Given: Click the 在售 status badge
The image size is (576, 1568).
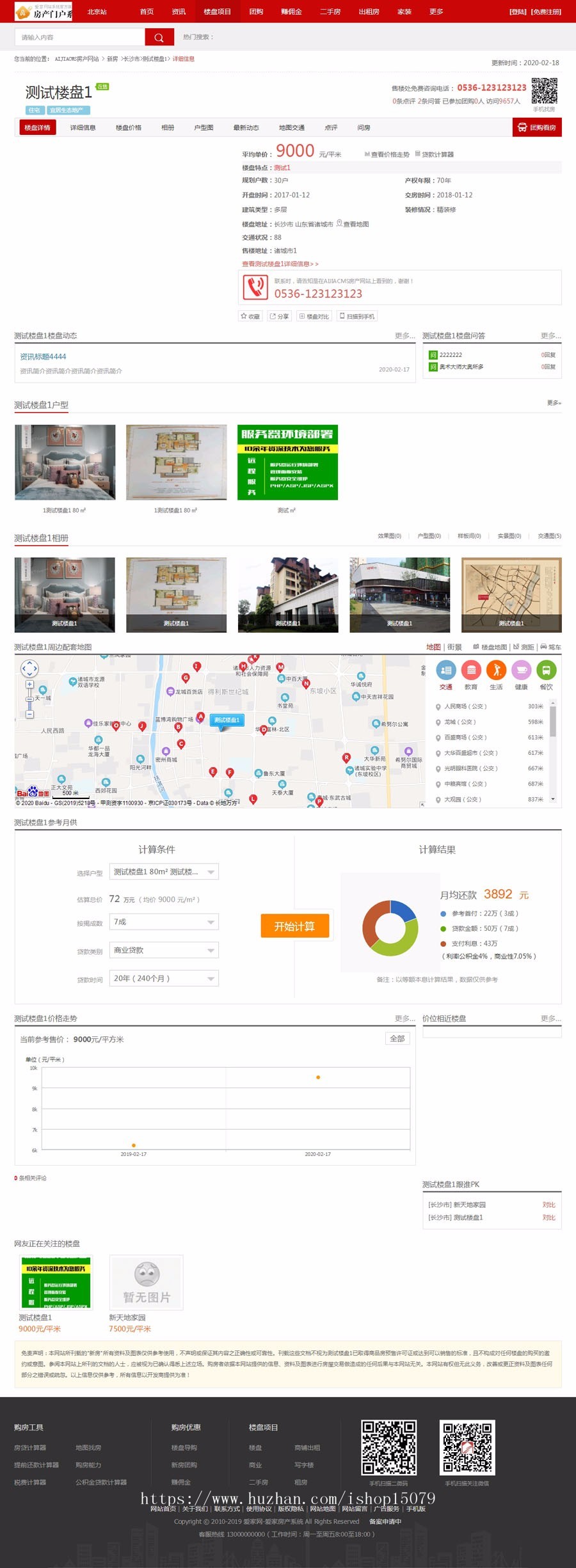Looking at the screenshot, I should click(x=102, y=86).
